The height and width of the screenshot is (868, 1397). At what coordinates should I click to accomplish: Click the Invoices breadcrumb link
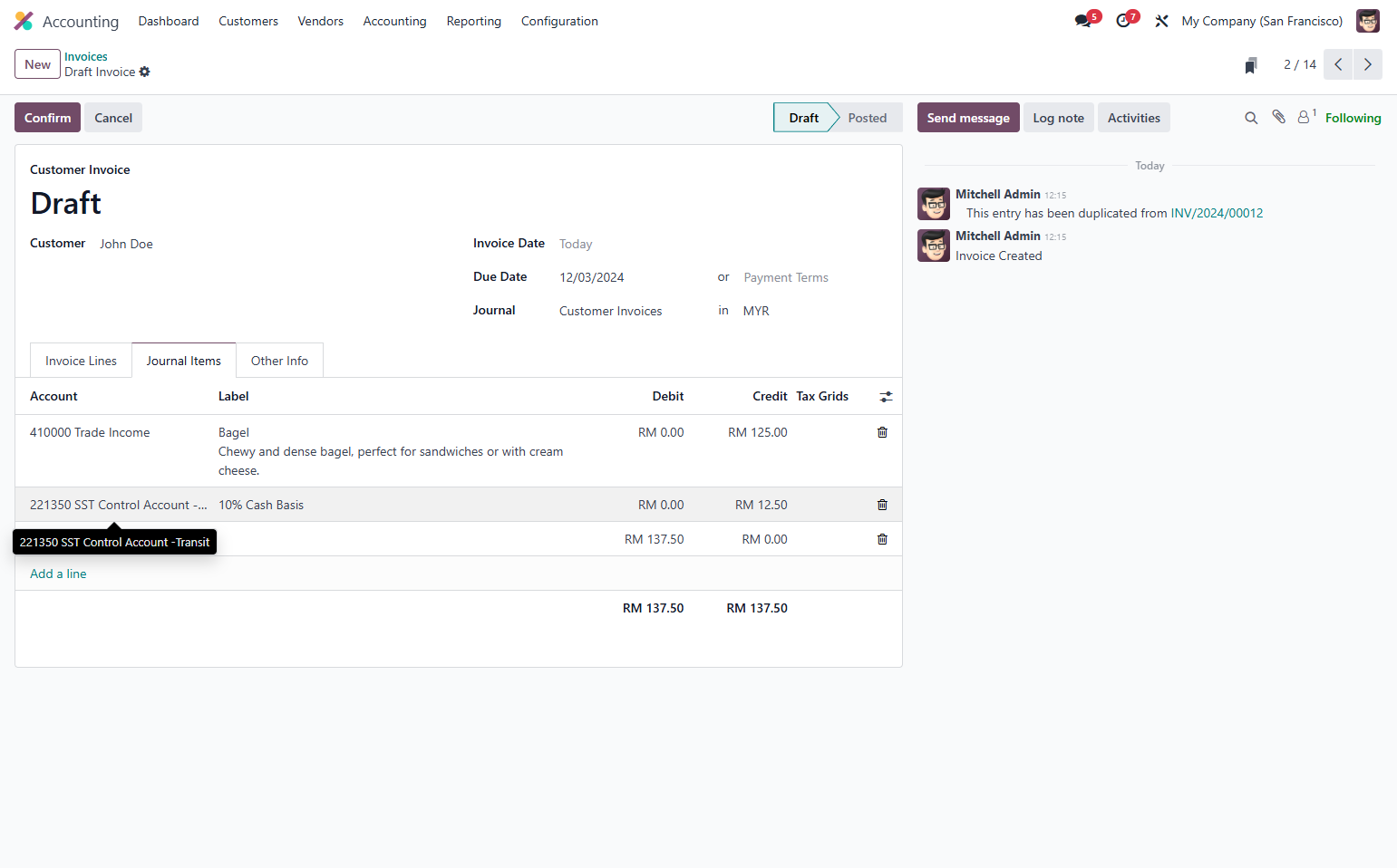[x=86, y=56]
